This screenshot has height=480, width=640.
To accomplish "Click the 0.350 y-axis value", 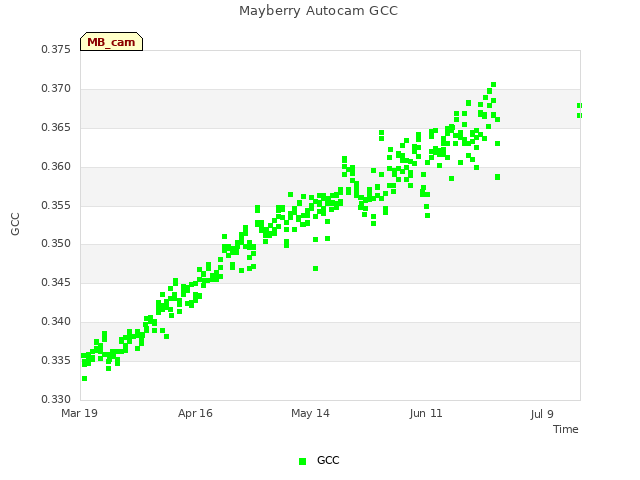I will click(x=56, y=244).
